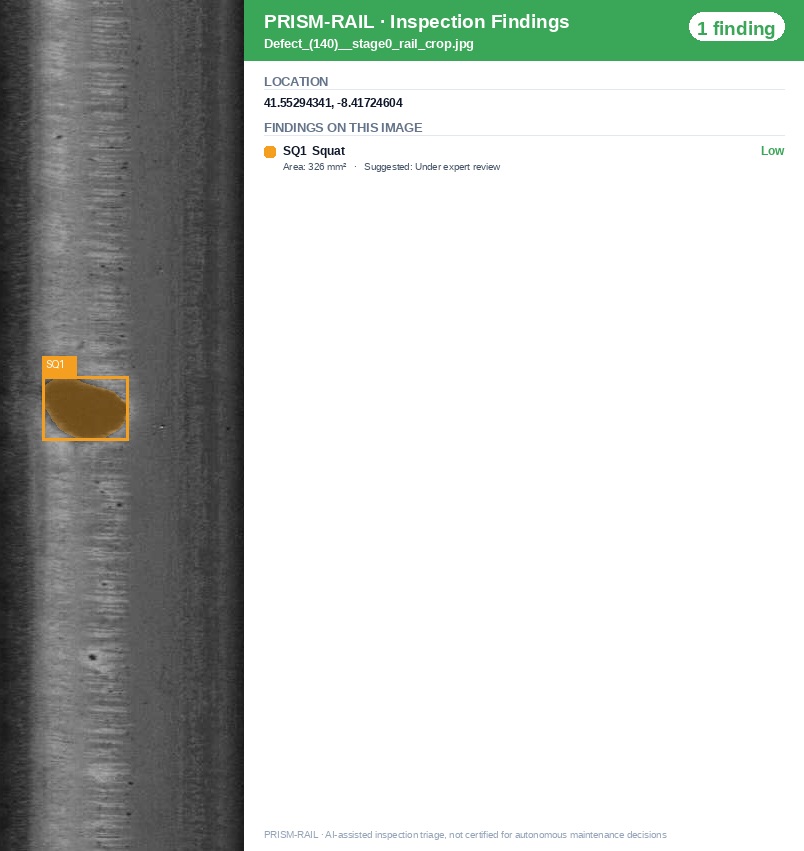
Task: Click the orange SQ1 defect region on the rail
Action: point(86,408)
